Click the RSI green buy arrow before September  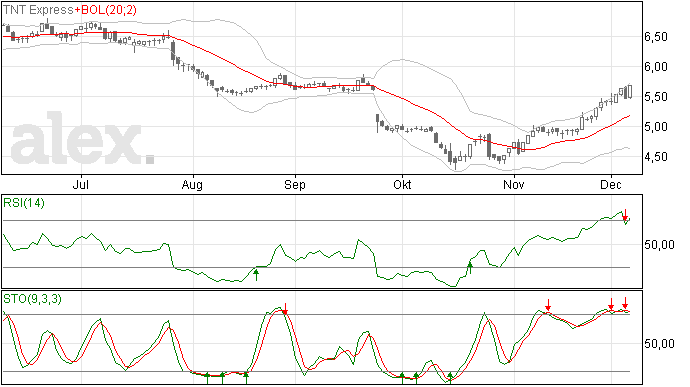coord(257,275)
